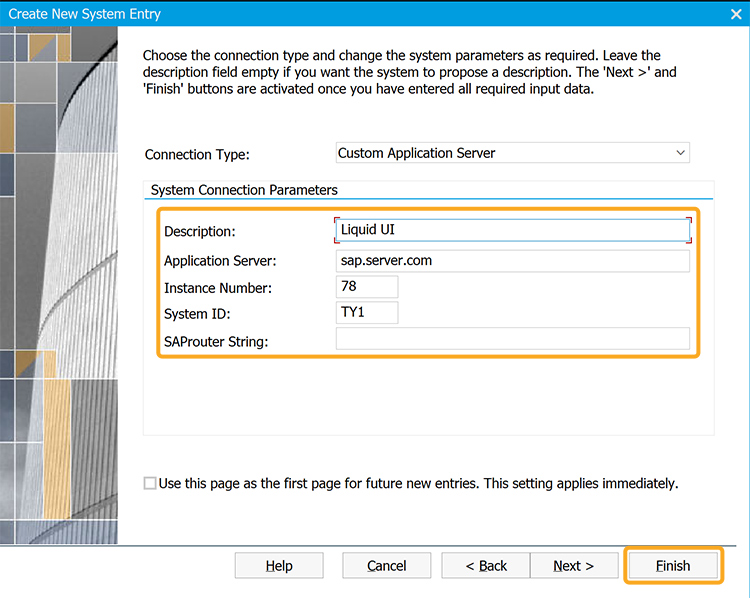The height and width of the screenshot is (598, 750).
Task: Enable 'Use this page as the first page' checkbox
Action: click(150, 483)
